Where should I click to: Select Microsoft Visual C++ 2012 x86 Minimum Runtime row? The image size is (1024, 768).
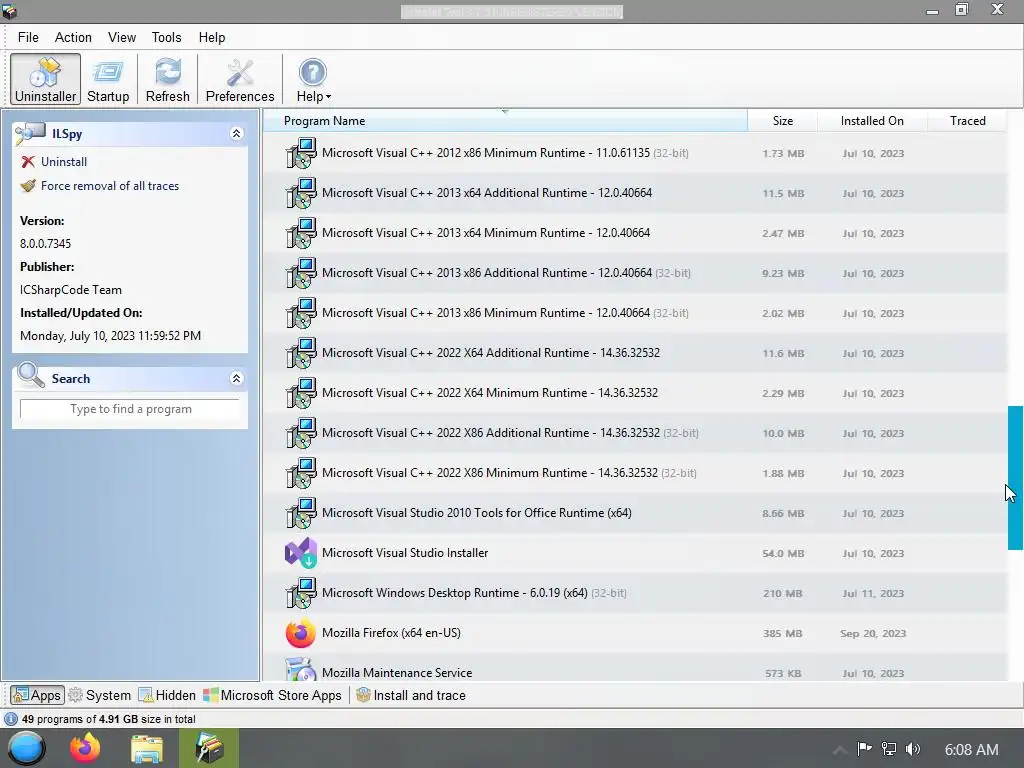(635, 153)
